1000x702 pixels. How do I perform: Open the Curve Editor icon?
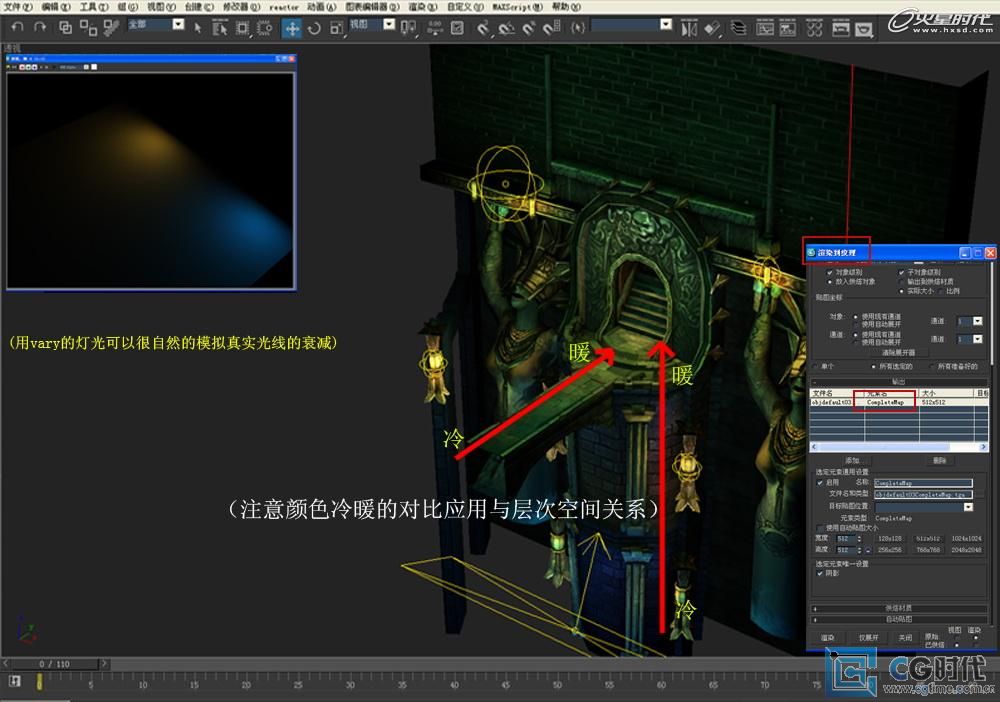(x=765, y=28)
